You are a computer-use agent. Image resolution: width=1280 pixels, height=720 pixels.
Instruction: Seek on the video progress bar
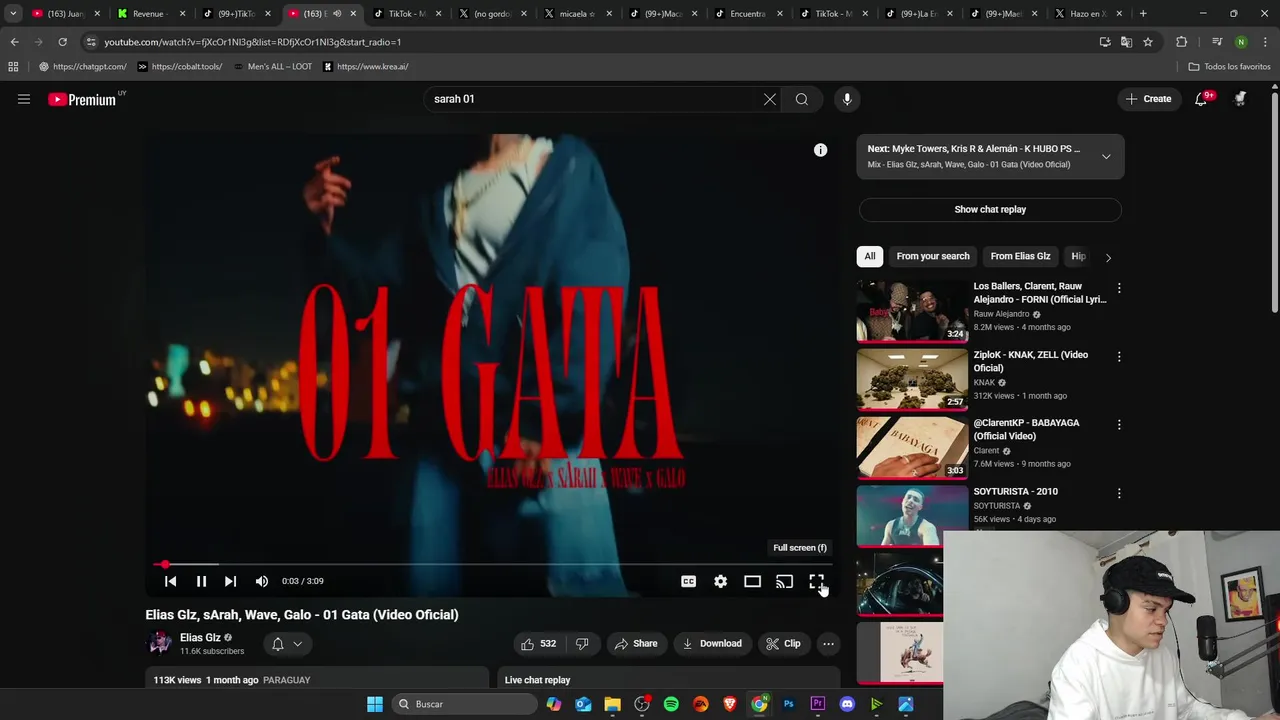(x=491, y=565)
